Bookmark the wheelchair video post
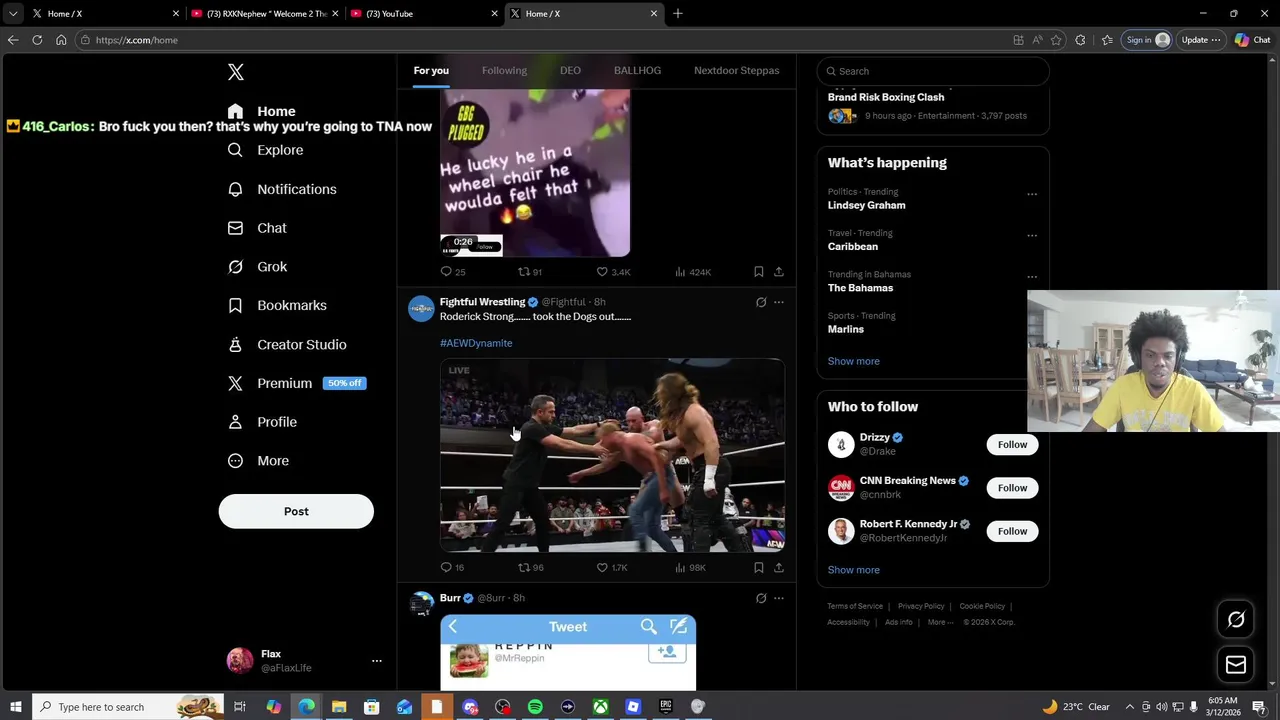1280x720 pixels. [x=759, y=272]
